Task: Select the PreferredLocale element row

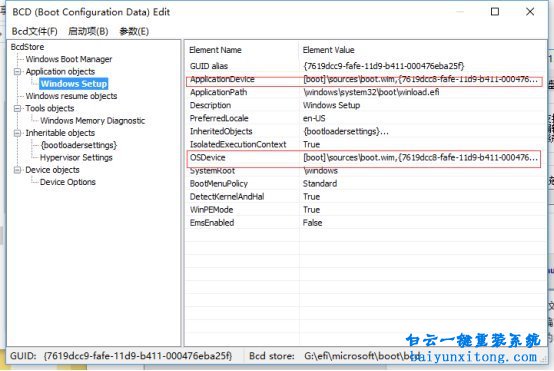Action: 365,118
